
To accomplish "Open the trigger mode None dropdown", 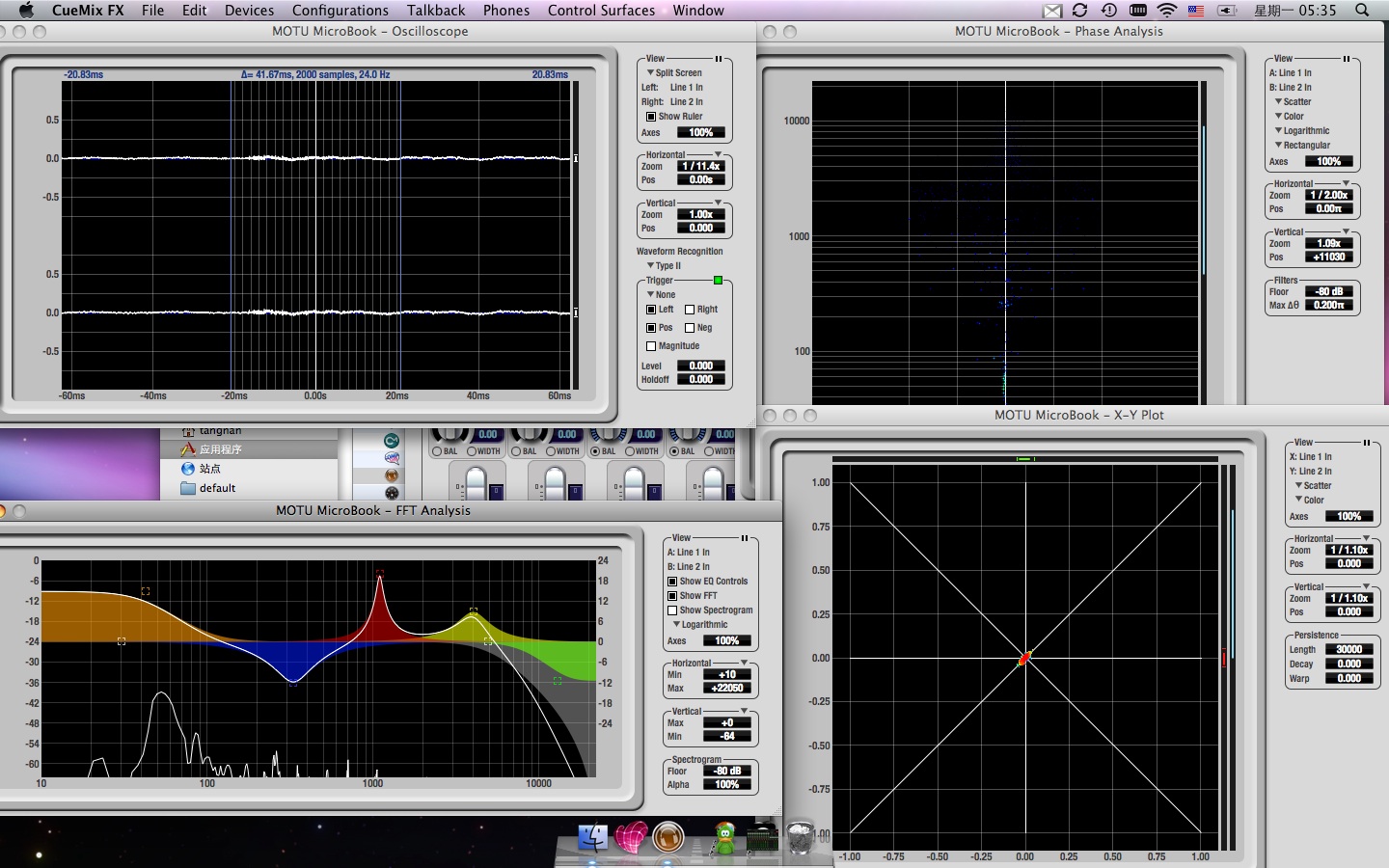I will click(662, 295).
